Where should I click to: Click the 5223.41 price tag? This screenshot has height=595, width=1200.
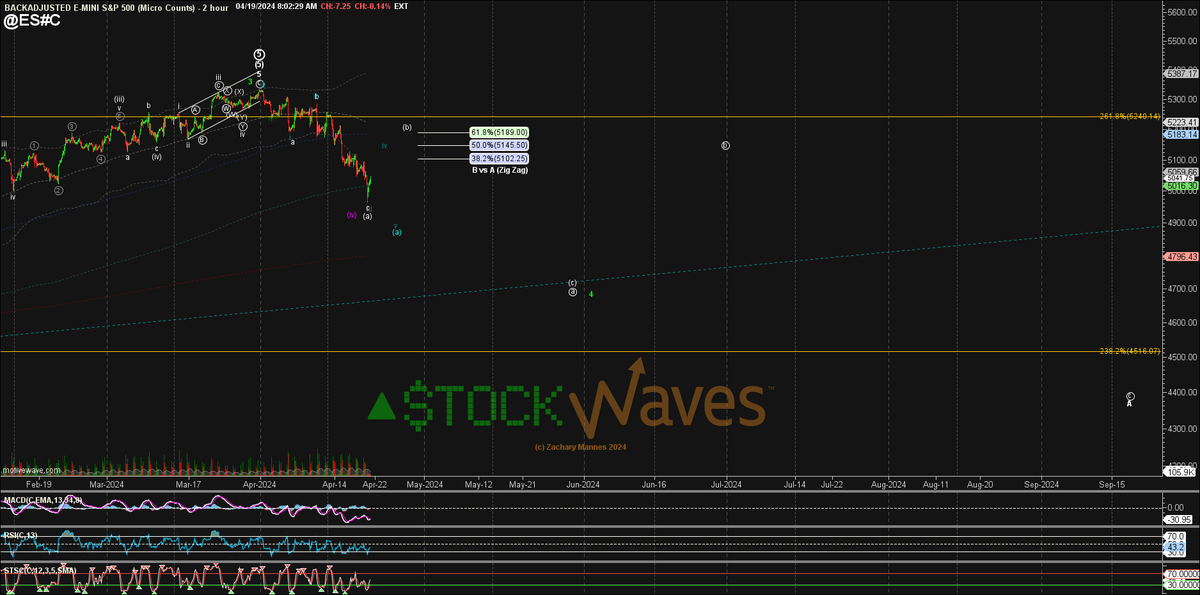1181,123
